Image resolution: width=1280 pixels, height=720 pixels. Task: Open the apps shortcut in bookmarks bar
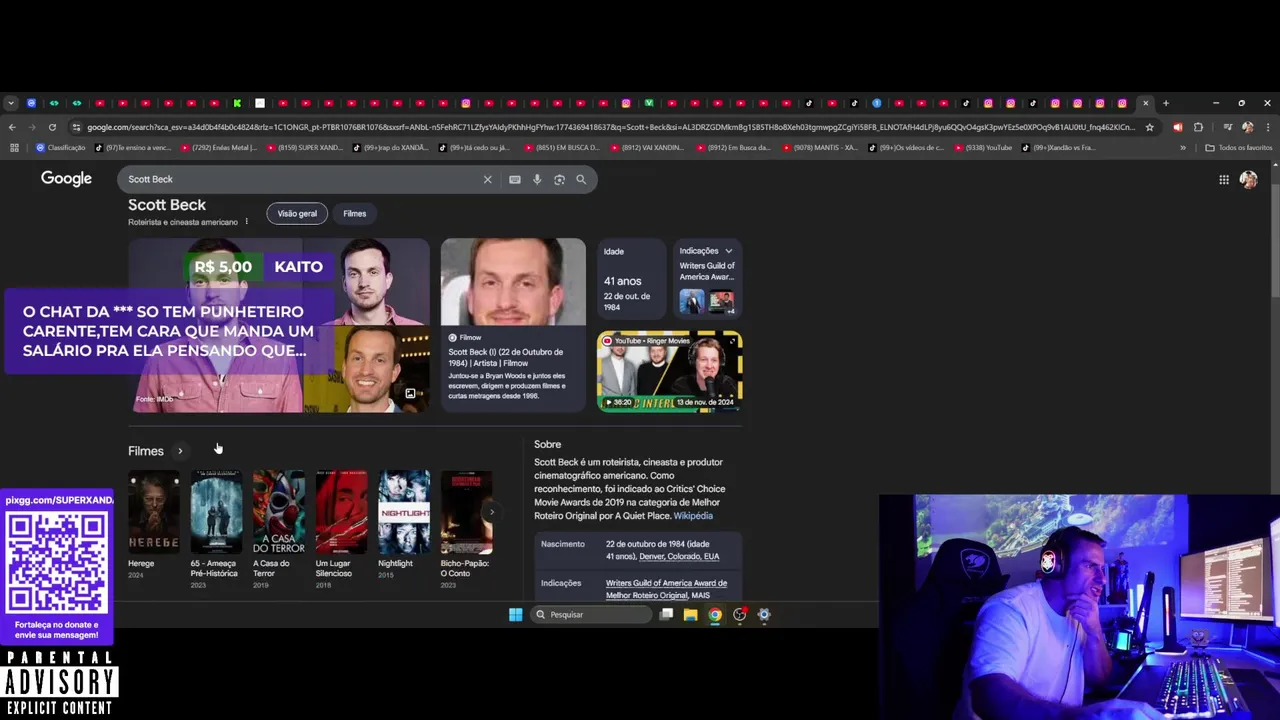14,147
